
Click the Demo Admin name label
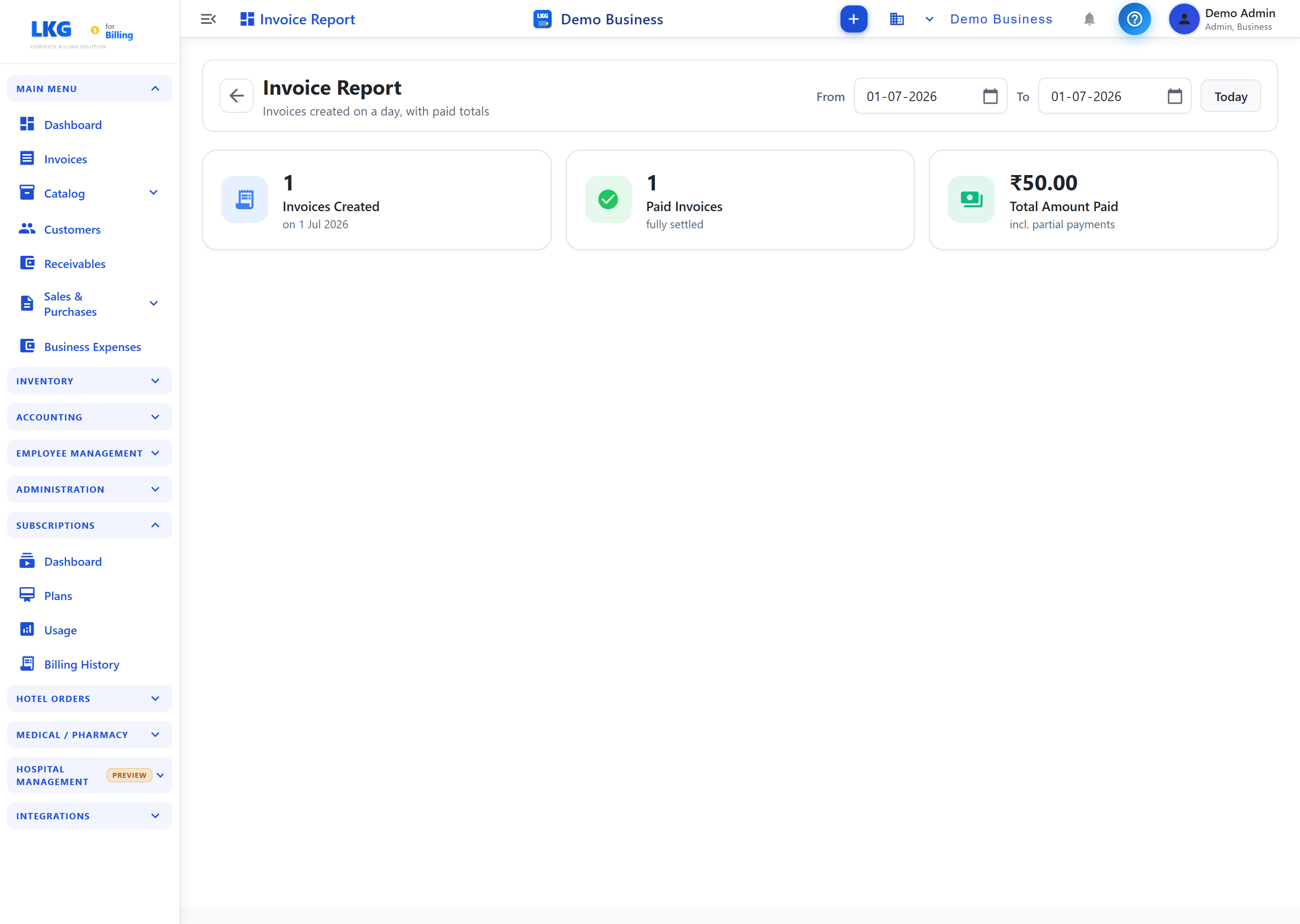point(1240,13)
